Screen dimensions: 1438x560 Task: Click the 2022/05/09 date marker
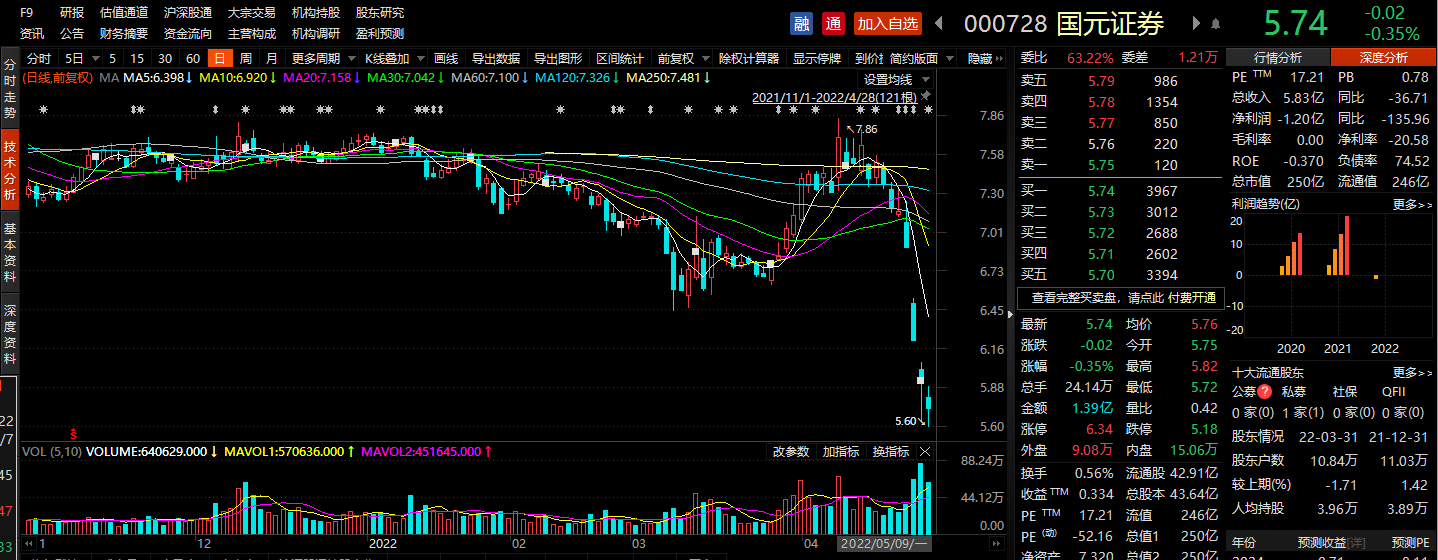point(882,543)
